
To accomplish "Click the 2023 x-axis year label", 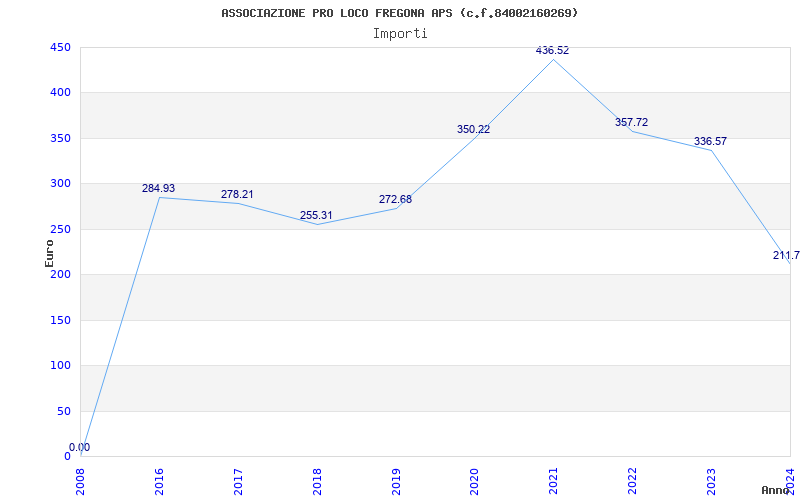I will [x=711, y=481].
